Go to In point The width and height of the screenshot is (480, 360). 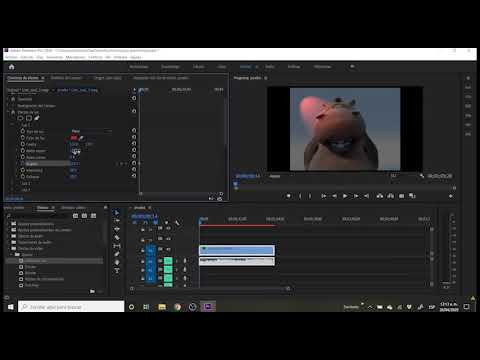[x=323, y=196]
